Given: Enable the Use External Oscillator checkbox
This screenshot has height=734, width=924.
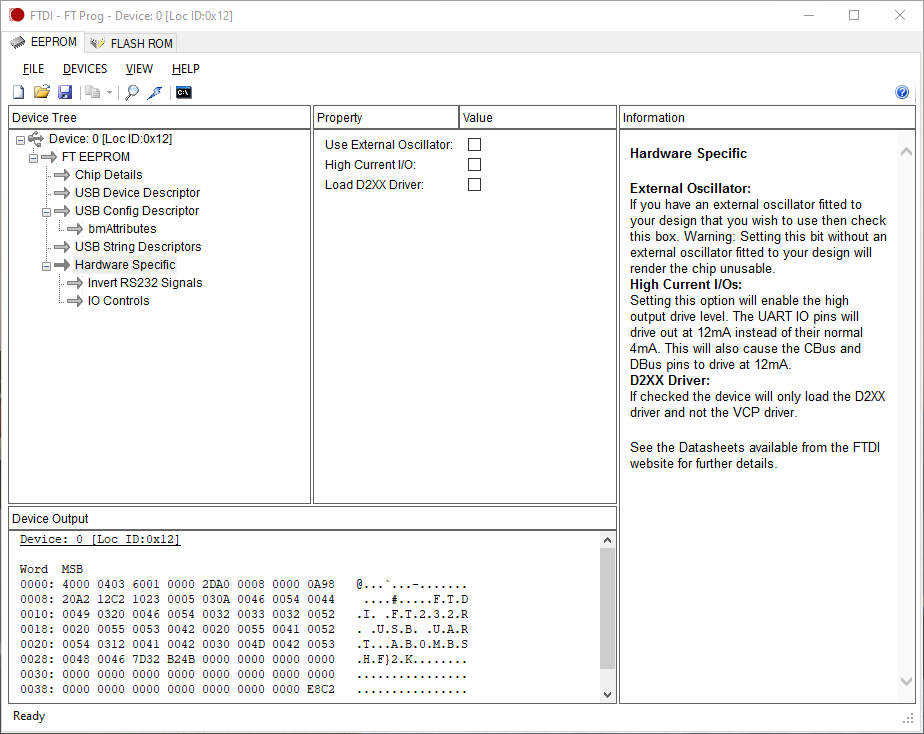Looking at the screenshot, I should pyautogui.click(x=474, y=144).
